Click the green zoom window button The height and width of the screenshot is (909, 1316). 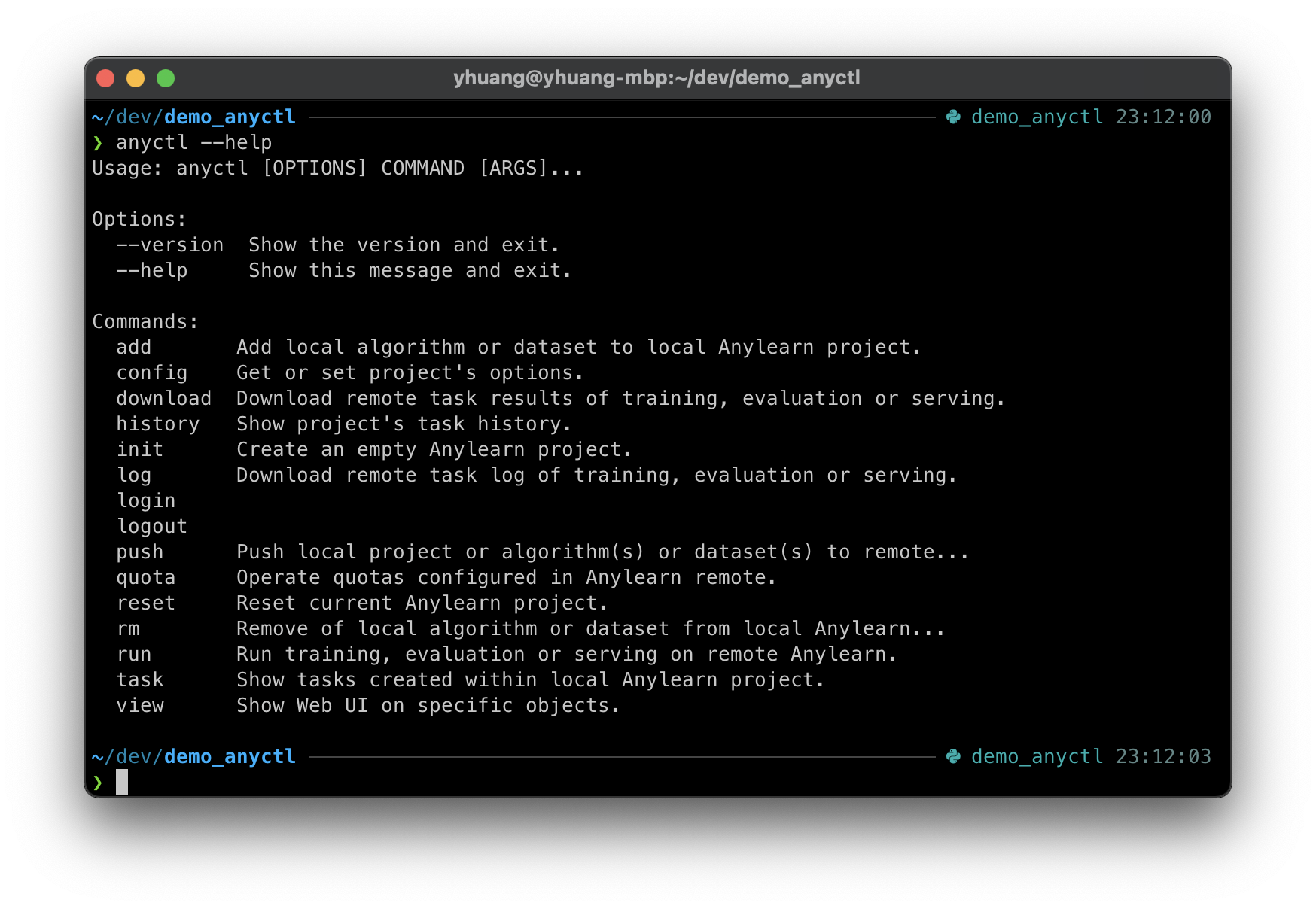click(166, 78)
